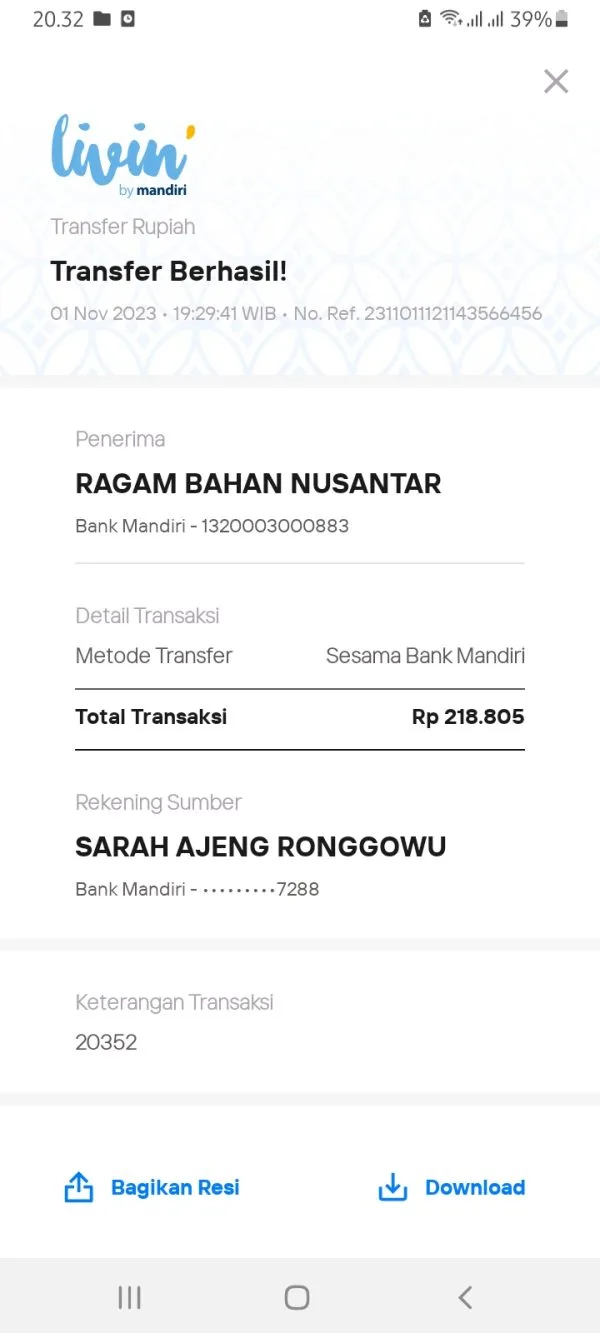Select Bagikan Resi text button
This screenshot has width=600, height=1333.
coord(175,1187)
